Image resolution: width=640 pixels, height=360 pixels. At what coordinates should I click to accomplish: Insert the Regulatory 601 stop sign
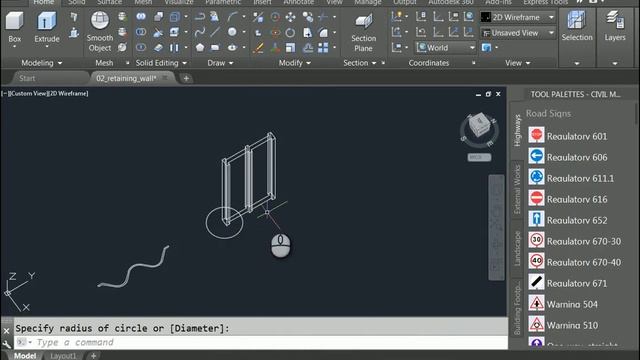pos(568,136)
